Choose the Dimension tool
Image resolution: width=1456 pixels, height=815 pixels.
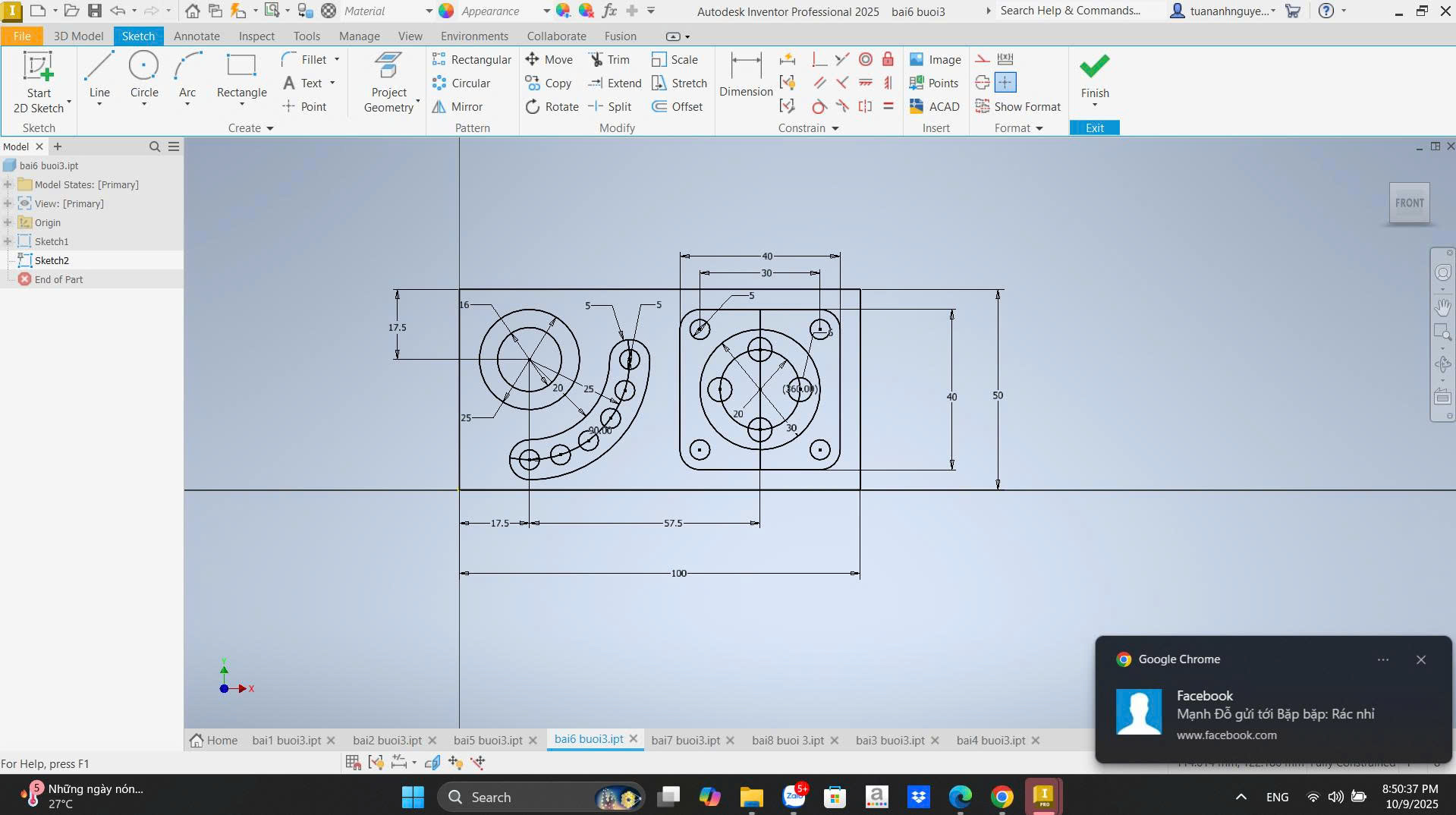click(745, 76)
